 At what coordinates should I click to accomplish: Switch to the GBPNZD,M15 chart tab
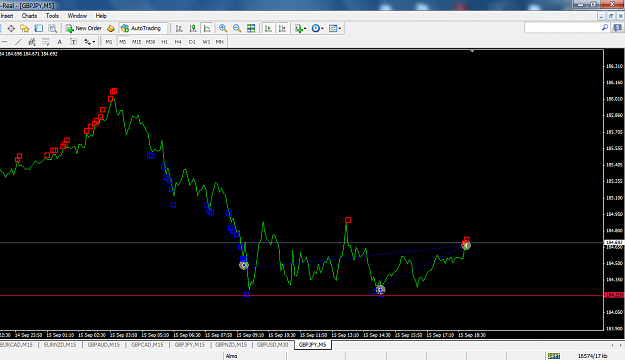(231, 345)
